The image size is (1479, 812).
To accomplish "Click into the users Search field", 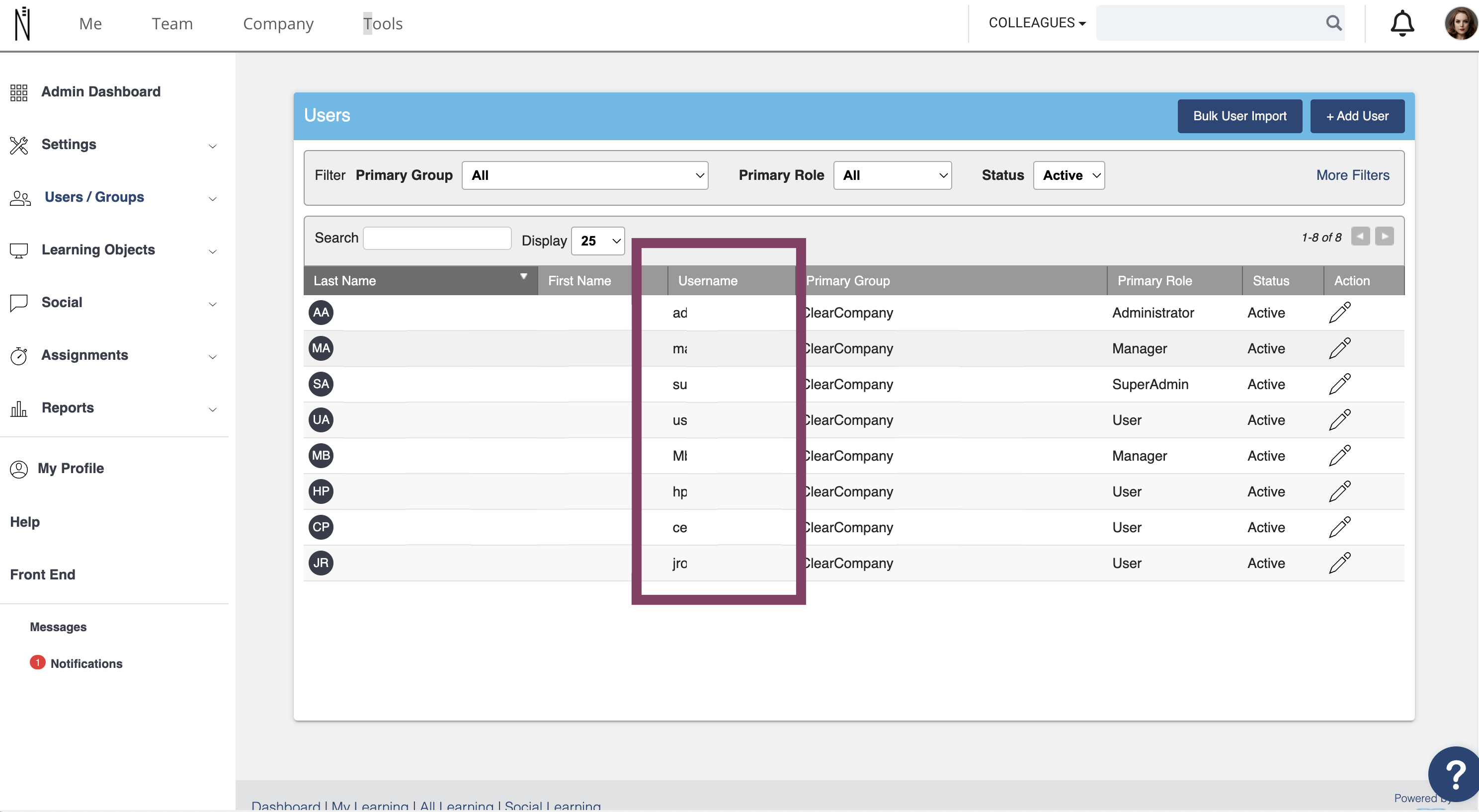I will (x=437, y=239).
